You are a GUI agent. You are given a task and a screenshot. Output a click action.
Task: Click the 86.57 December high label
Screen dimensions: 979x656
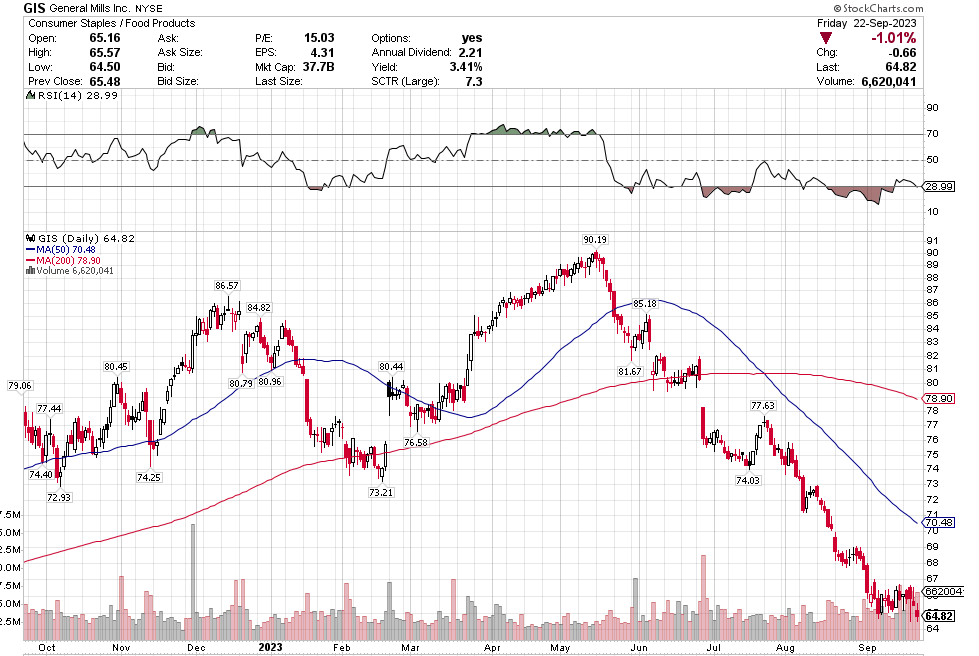pyautogui.click(x=227, y=285)
